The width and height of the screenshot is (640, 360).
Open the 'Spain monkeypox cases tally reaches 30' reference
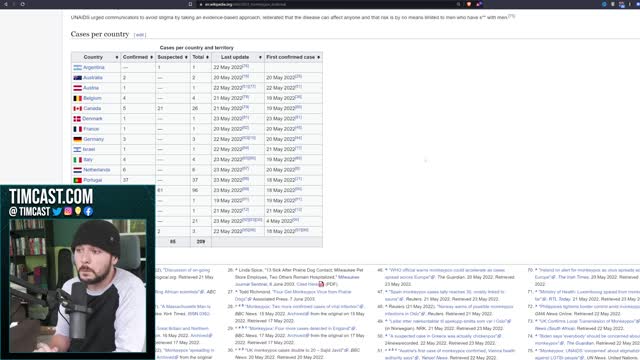click(445, 296)
